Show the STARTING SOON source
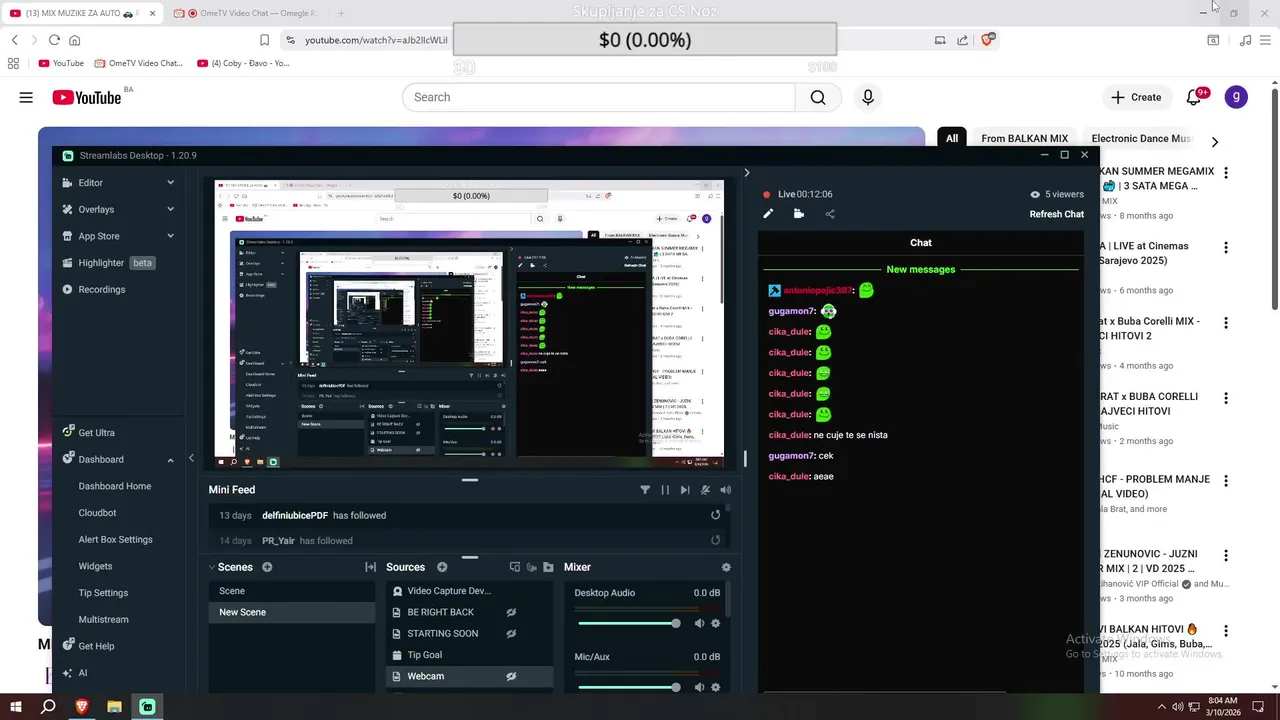 511,633
